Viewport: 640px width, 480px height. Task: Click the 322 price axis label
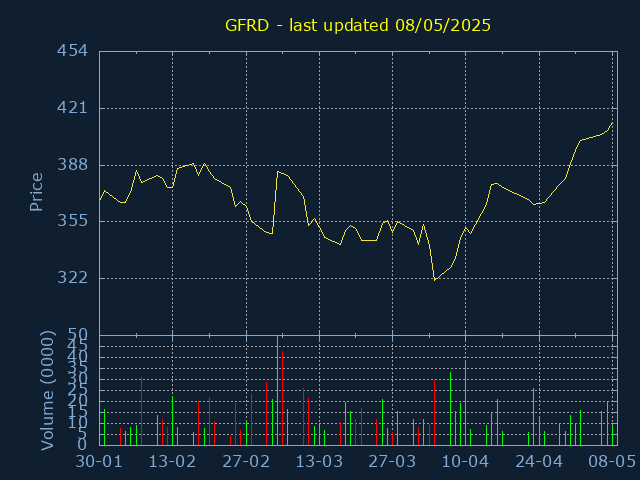tap(72, 278)
